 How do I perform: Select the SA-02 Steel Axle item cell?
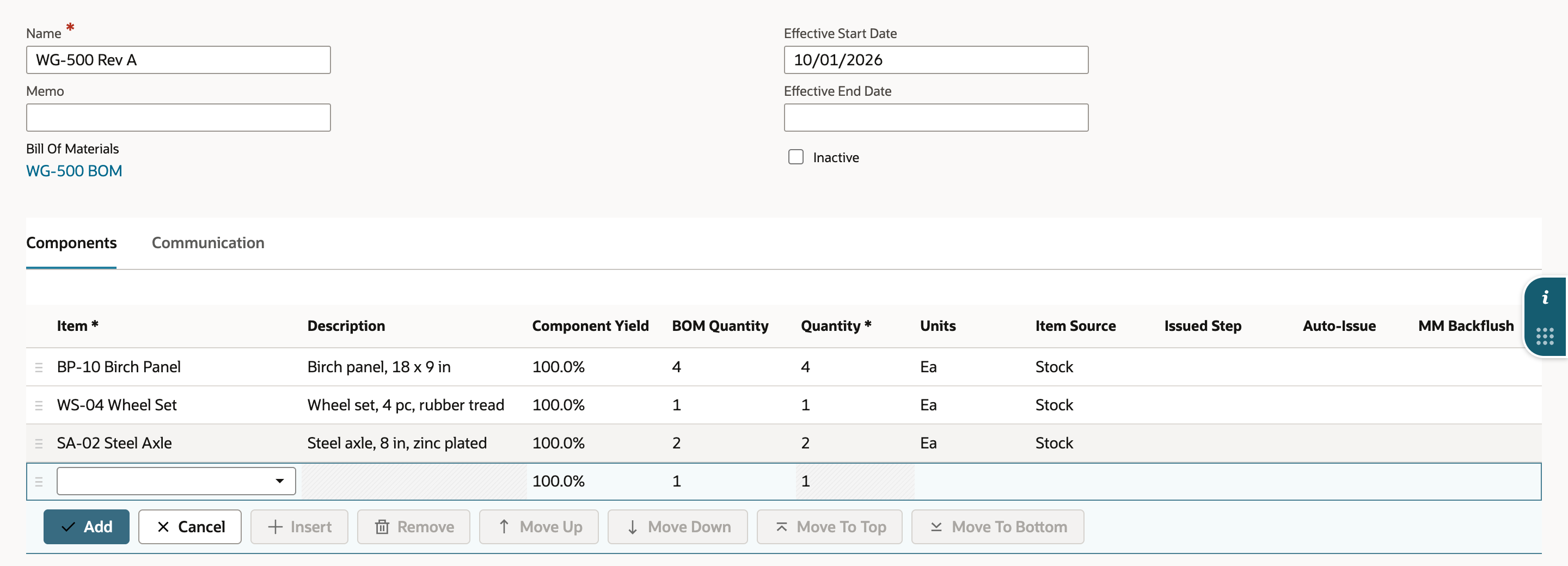(114, 443)
